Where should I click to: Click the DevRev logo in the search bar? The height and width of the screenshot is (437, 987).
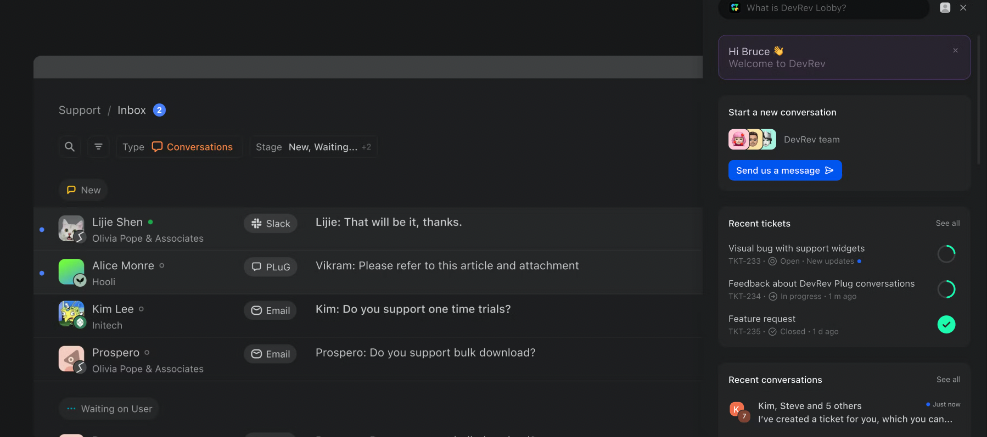tap(735, 8)
